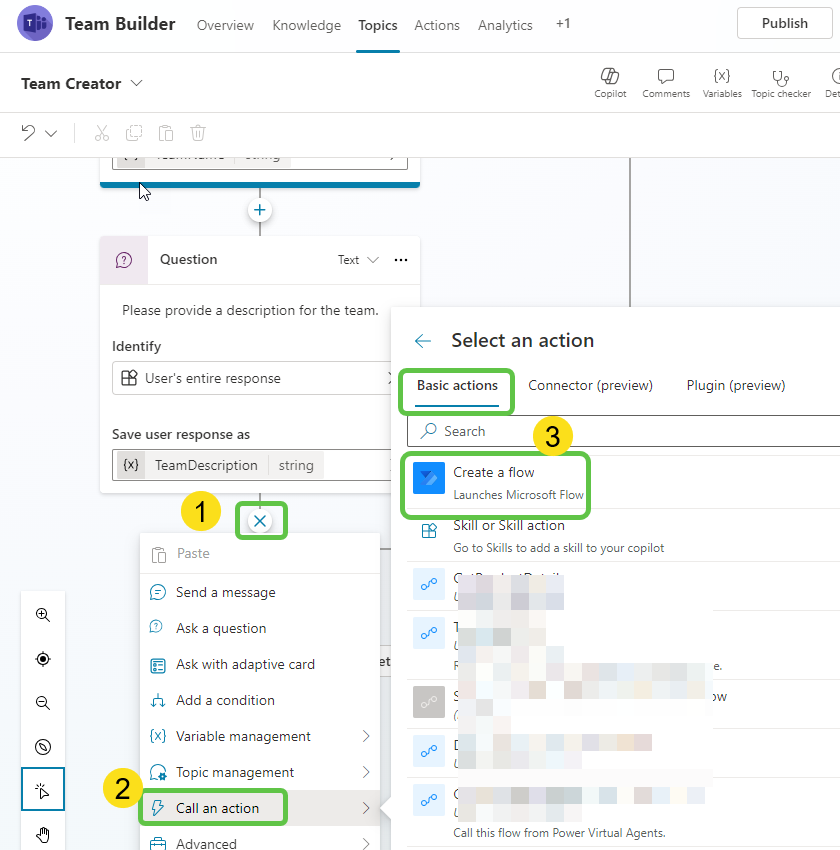Click the fit-to-view target icon

click(42, 659)
